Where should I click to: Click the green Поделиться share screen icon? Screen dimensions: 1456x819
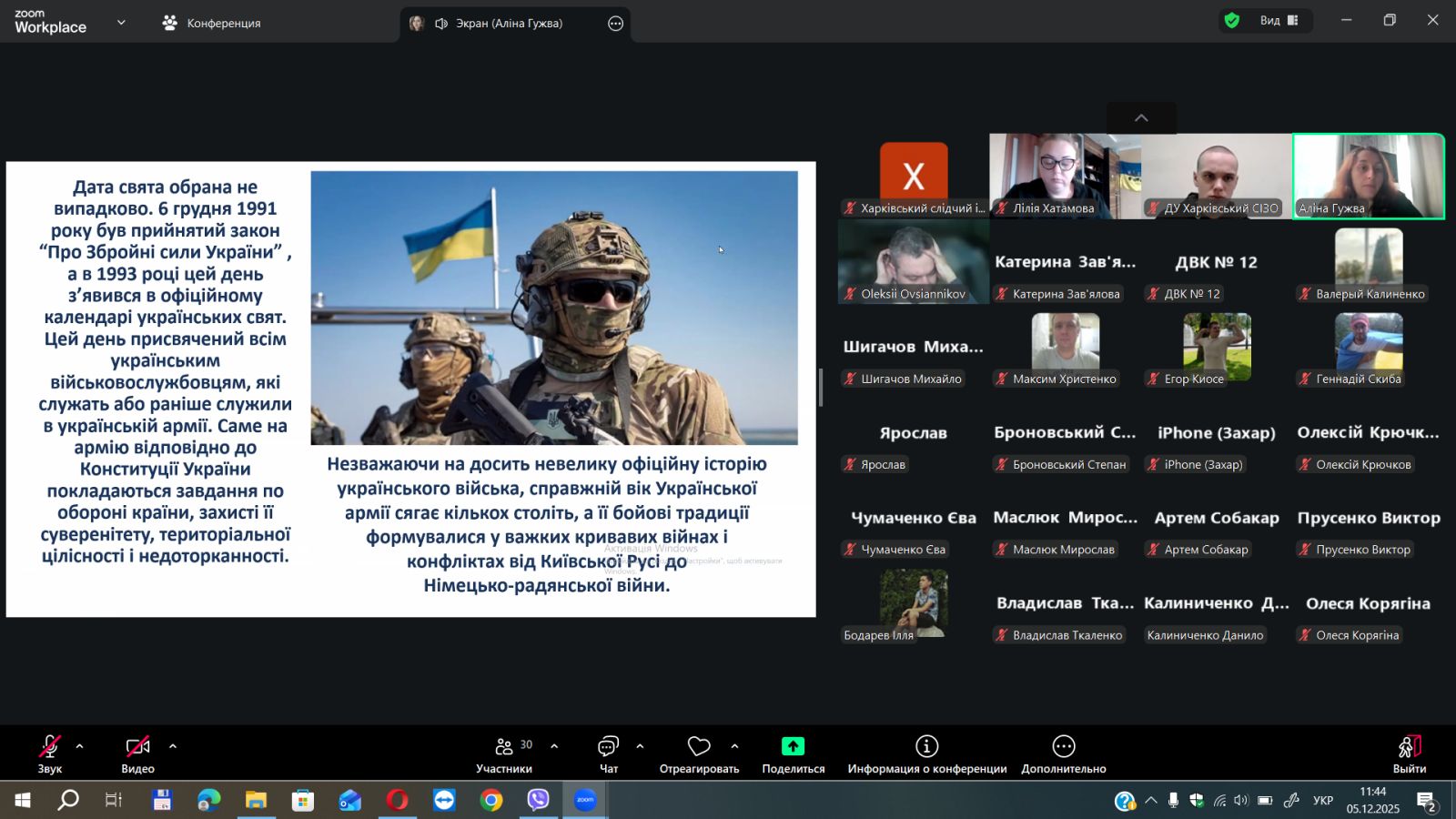click(793, 747)
